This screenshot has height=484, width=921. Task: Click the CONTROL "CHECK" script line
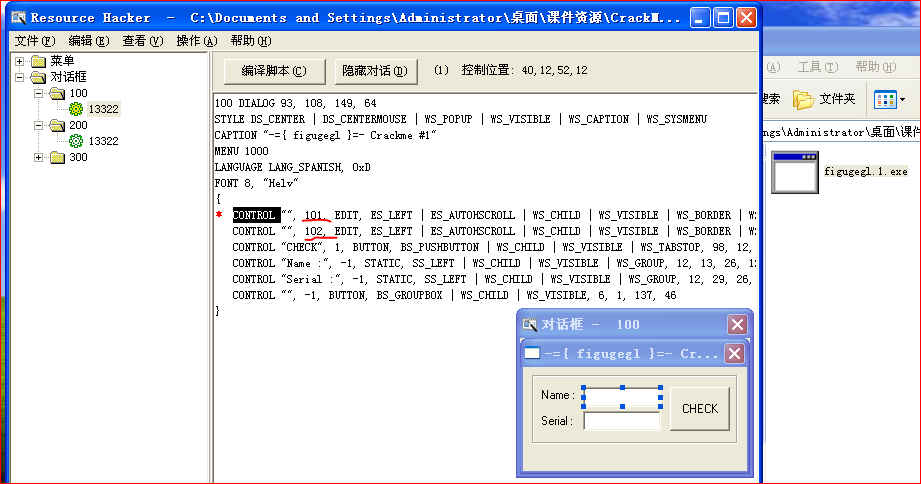click(x=492, y=247)
